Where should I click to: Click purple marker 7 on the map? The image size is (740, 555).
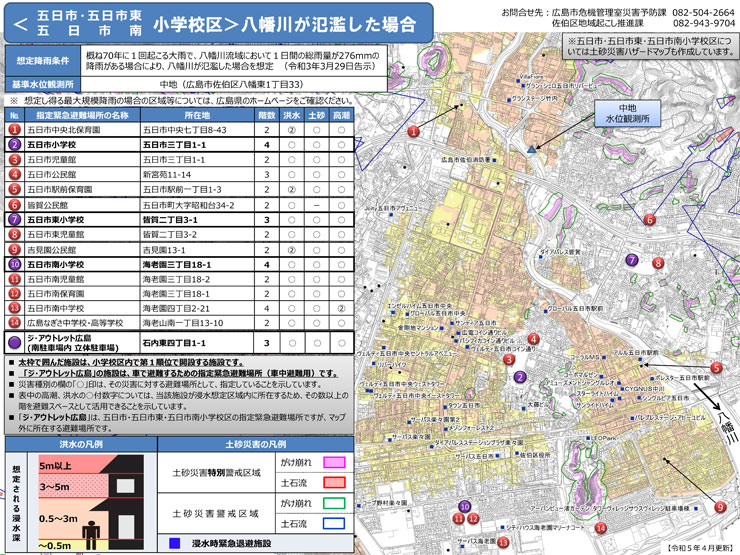[x=631, y=260]
